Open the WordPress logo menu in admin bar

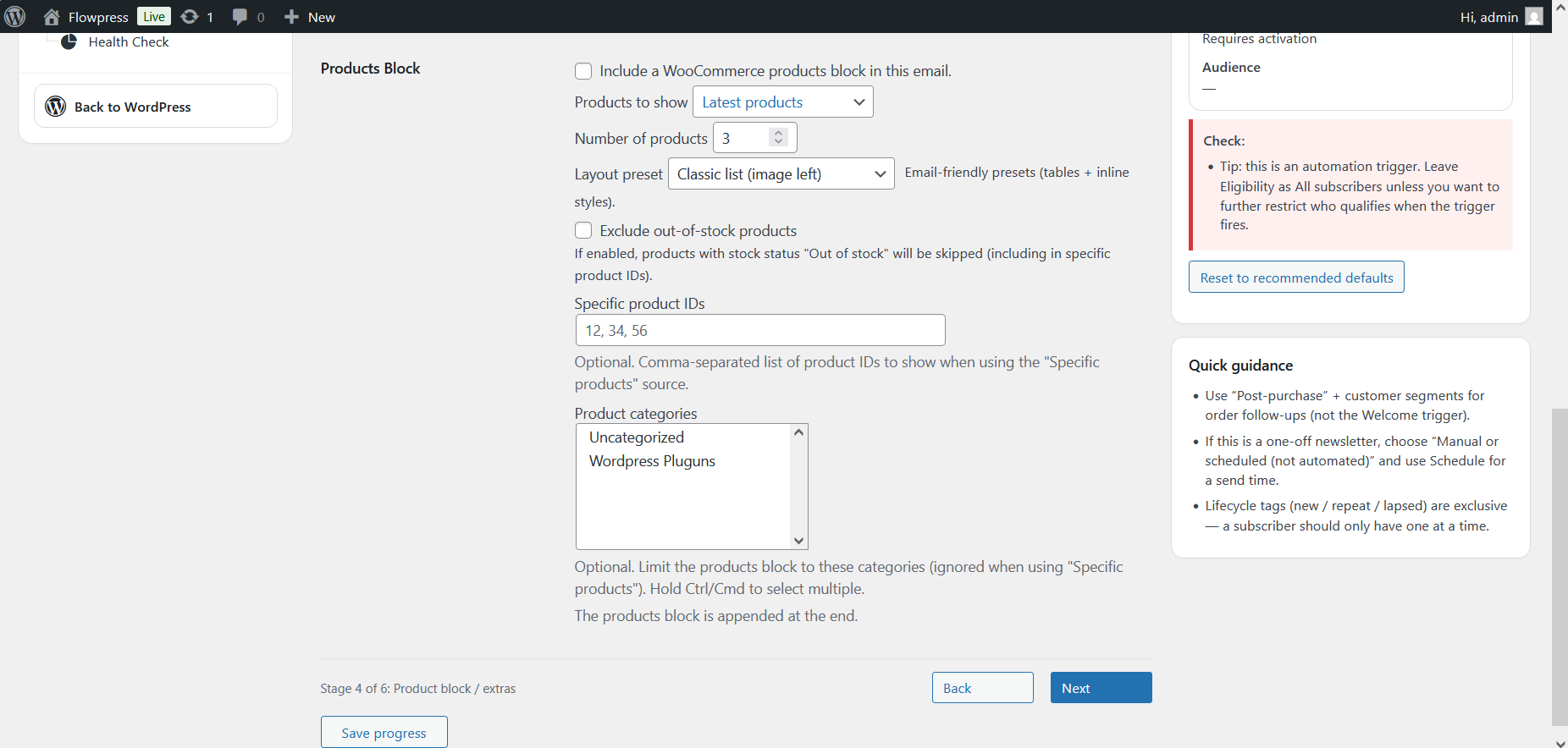(15, 17)
